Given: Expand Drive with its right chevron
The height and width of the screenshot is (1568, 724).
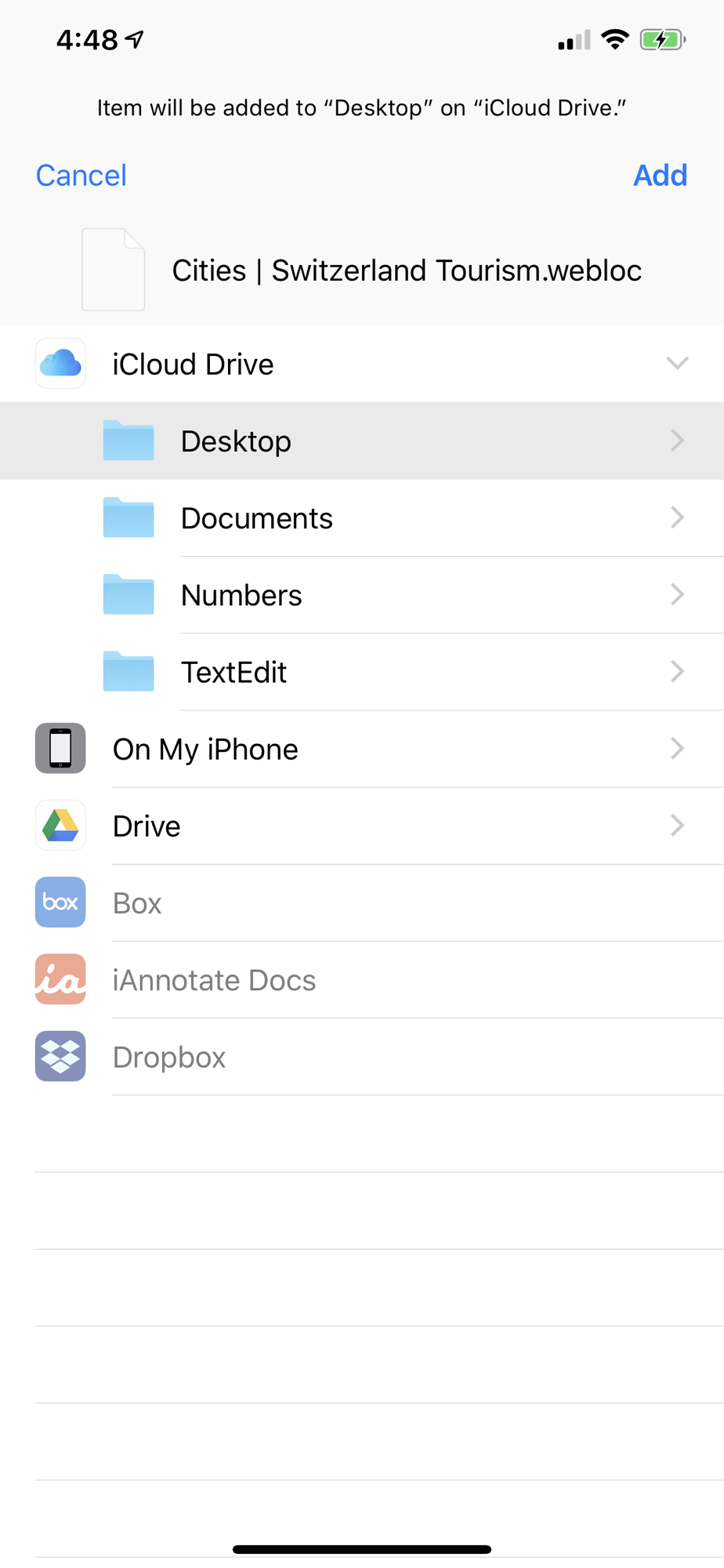Looking at the screenshot, I should pyautogui.click(x=678, y=825).
